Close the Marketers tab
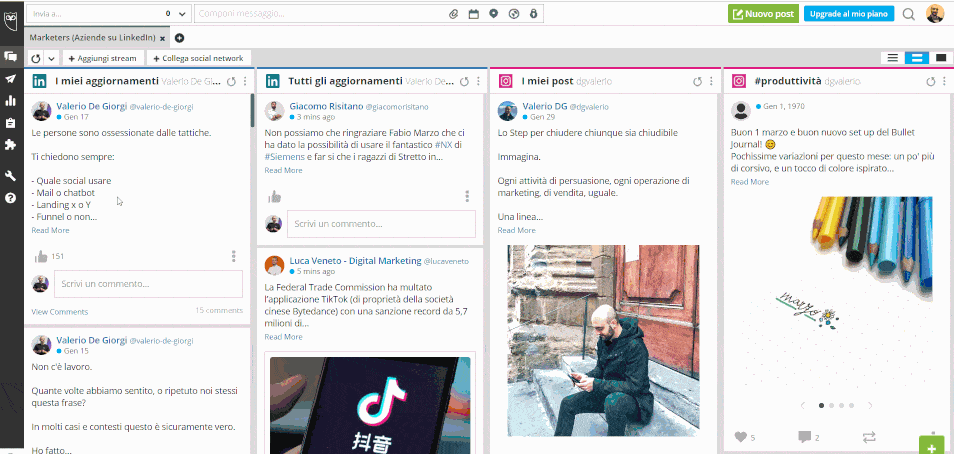This screenshot has width=954, height=454. coord(162,38)
